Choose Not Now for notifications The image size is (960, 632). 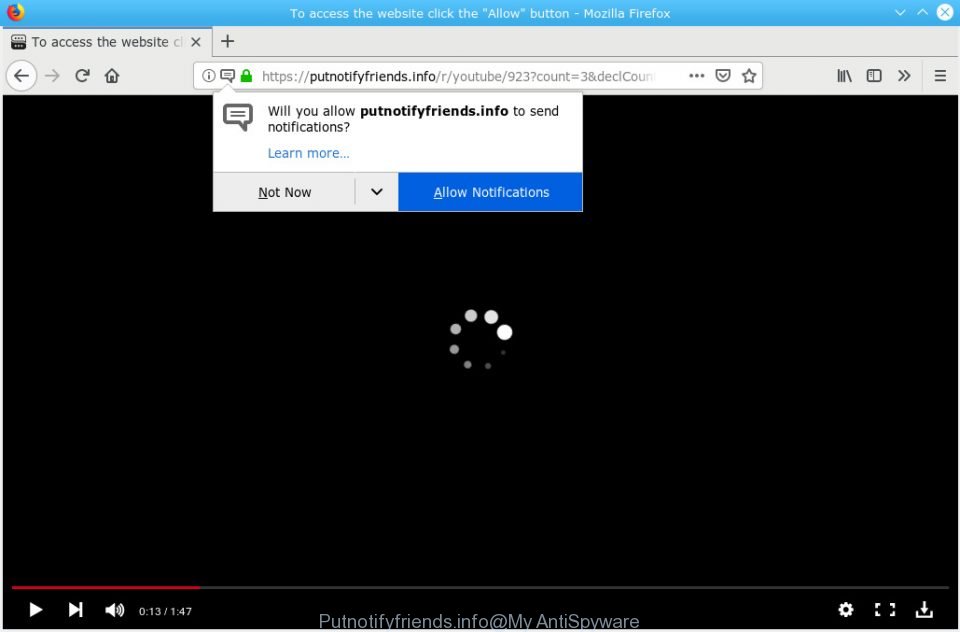[x=285, y=192]
